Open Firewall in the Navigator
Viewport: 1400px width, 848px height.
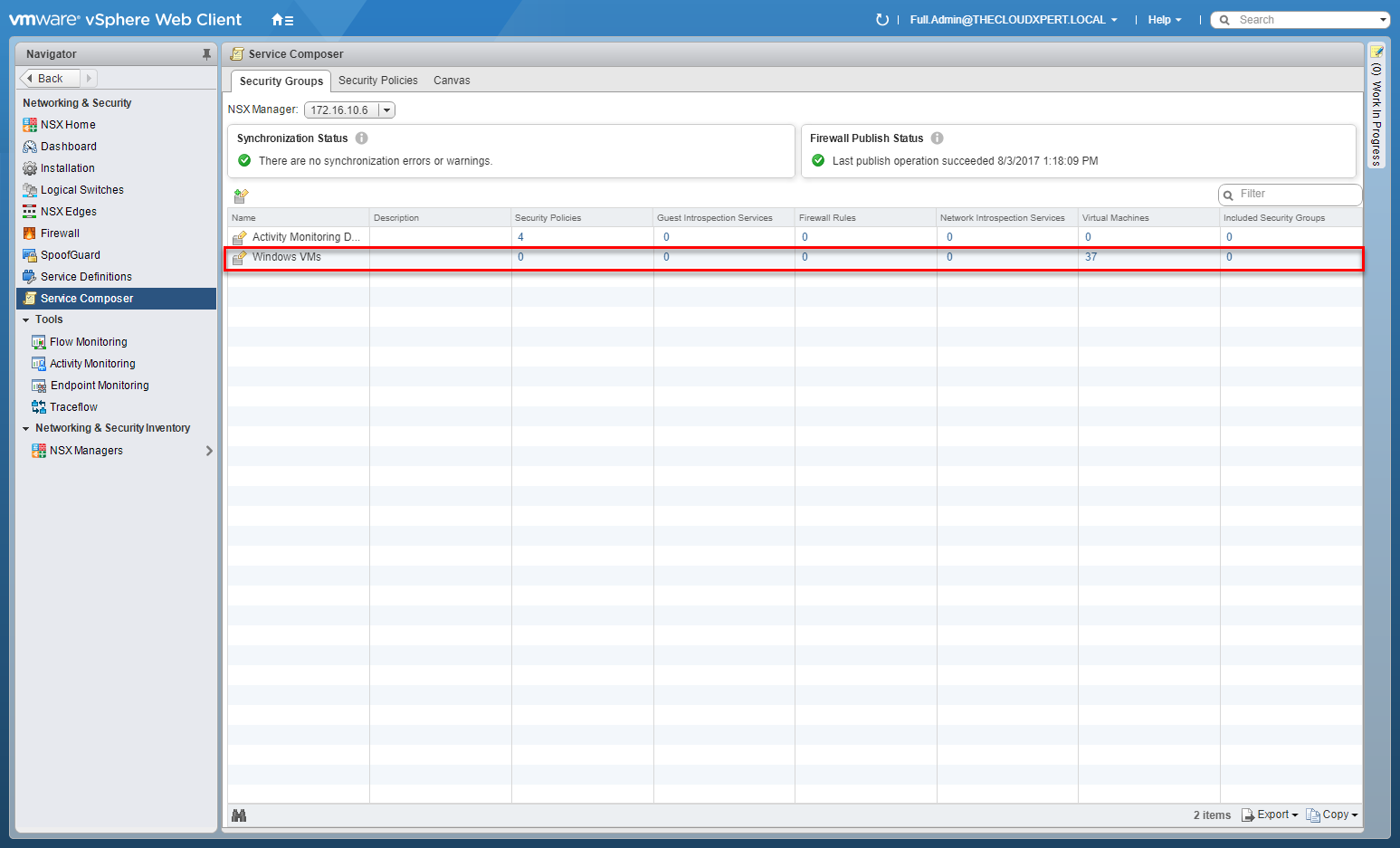[60, 233]
